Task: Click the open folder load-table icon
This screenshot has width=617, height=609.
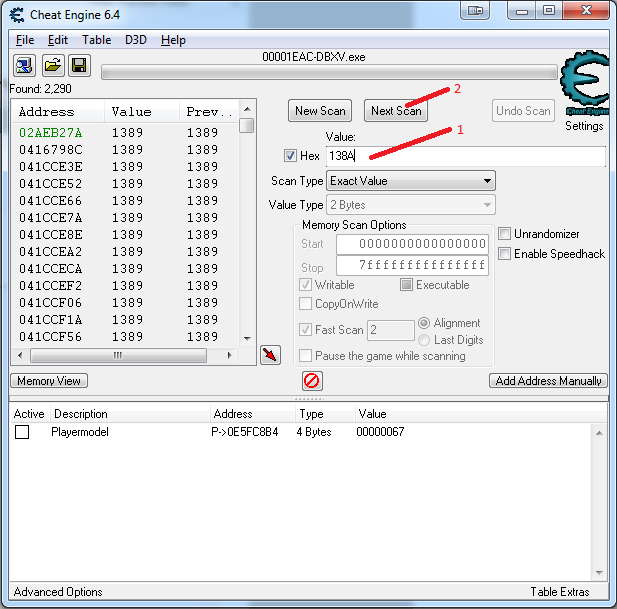Action: (x=53, y=65)
